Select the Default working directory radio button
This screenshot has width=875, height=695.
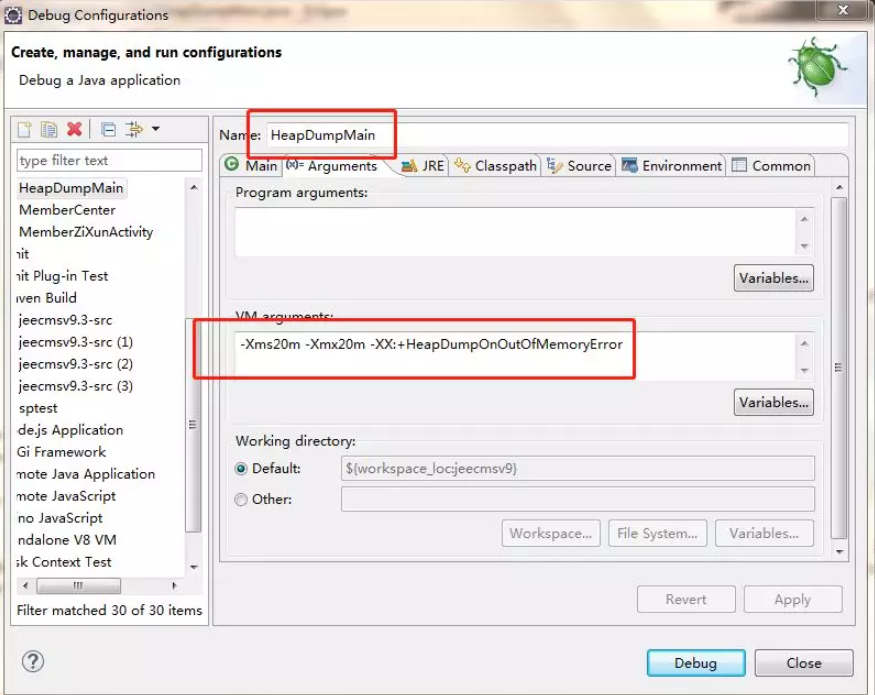point(241,468)
